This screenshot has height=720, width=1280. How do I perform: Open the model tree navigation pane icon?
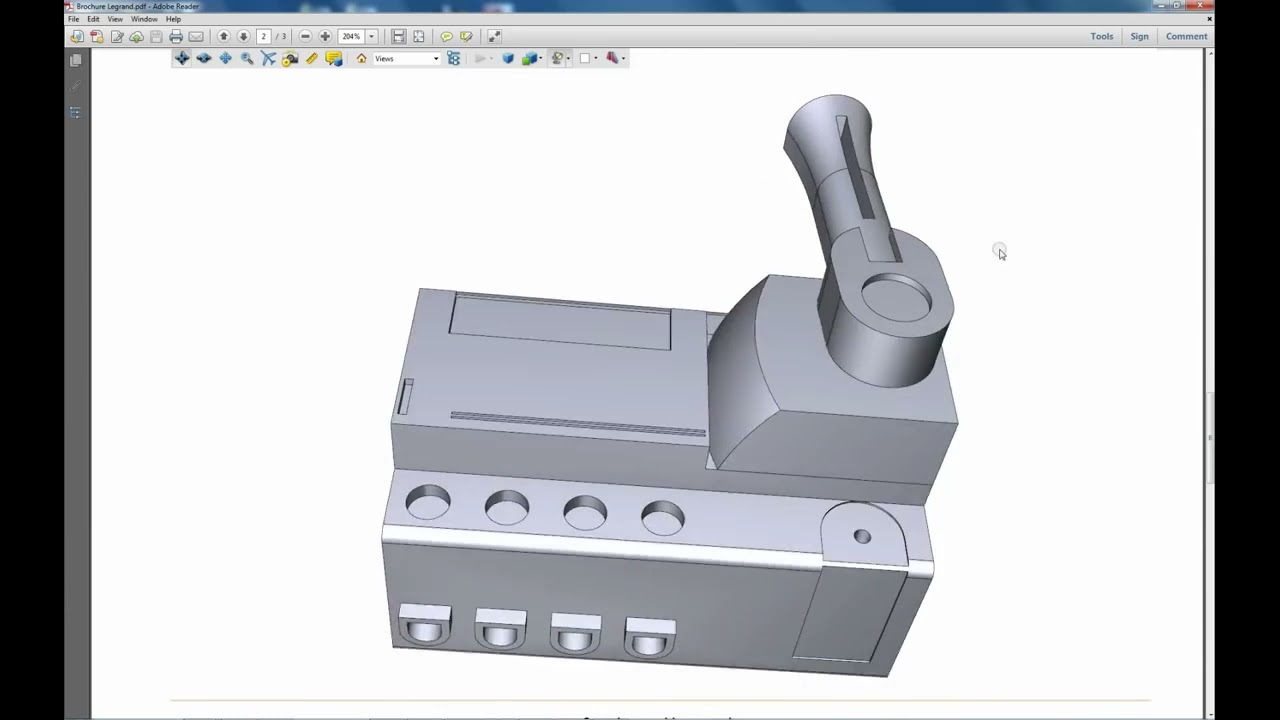[76, 113]
